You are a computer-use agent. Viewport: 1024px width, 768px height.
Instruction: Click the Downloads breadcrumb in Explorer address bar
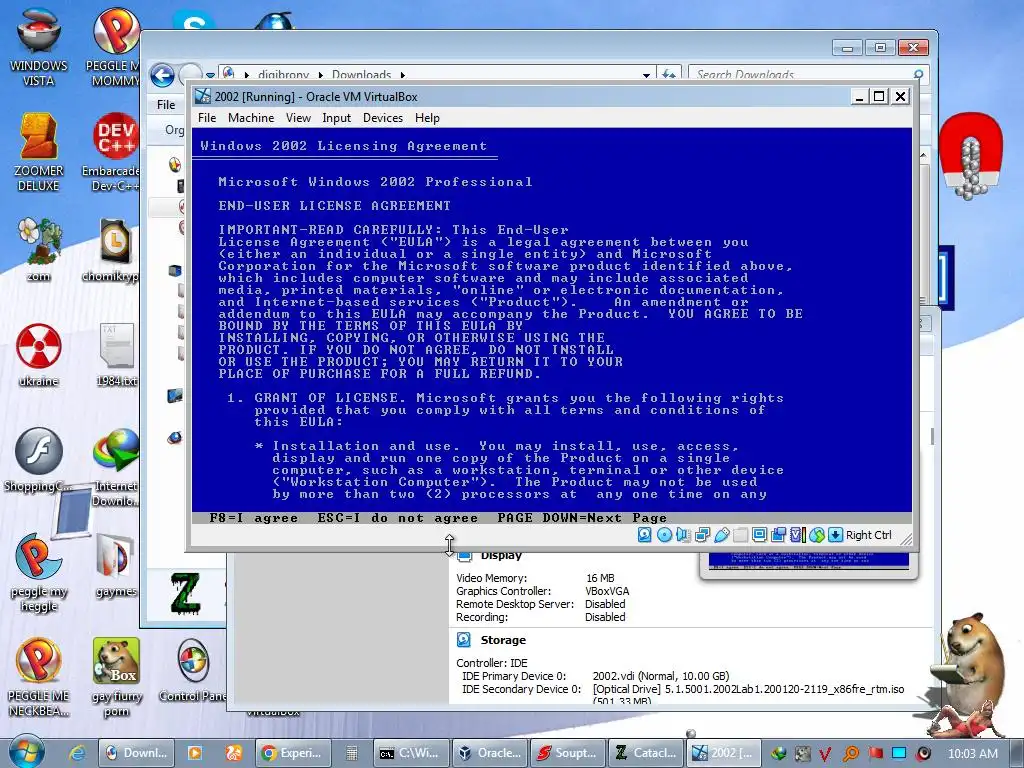(x=361, y=74)
